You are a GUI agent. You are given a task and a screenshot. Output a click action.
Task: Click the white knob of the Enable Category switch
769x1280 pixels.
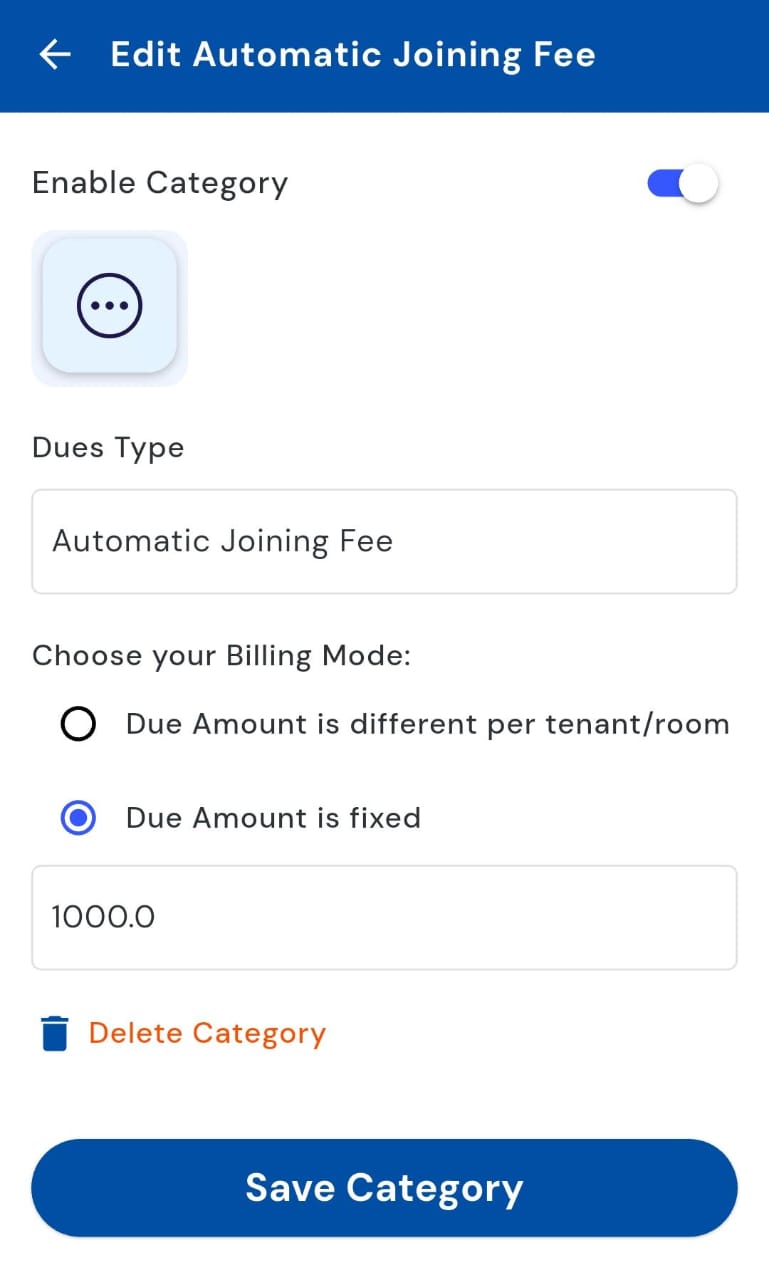[x=701, y=184]
